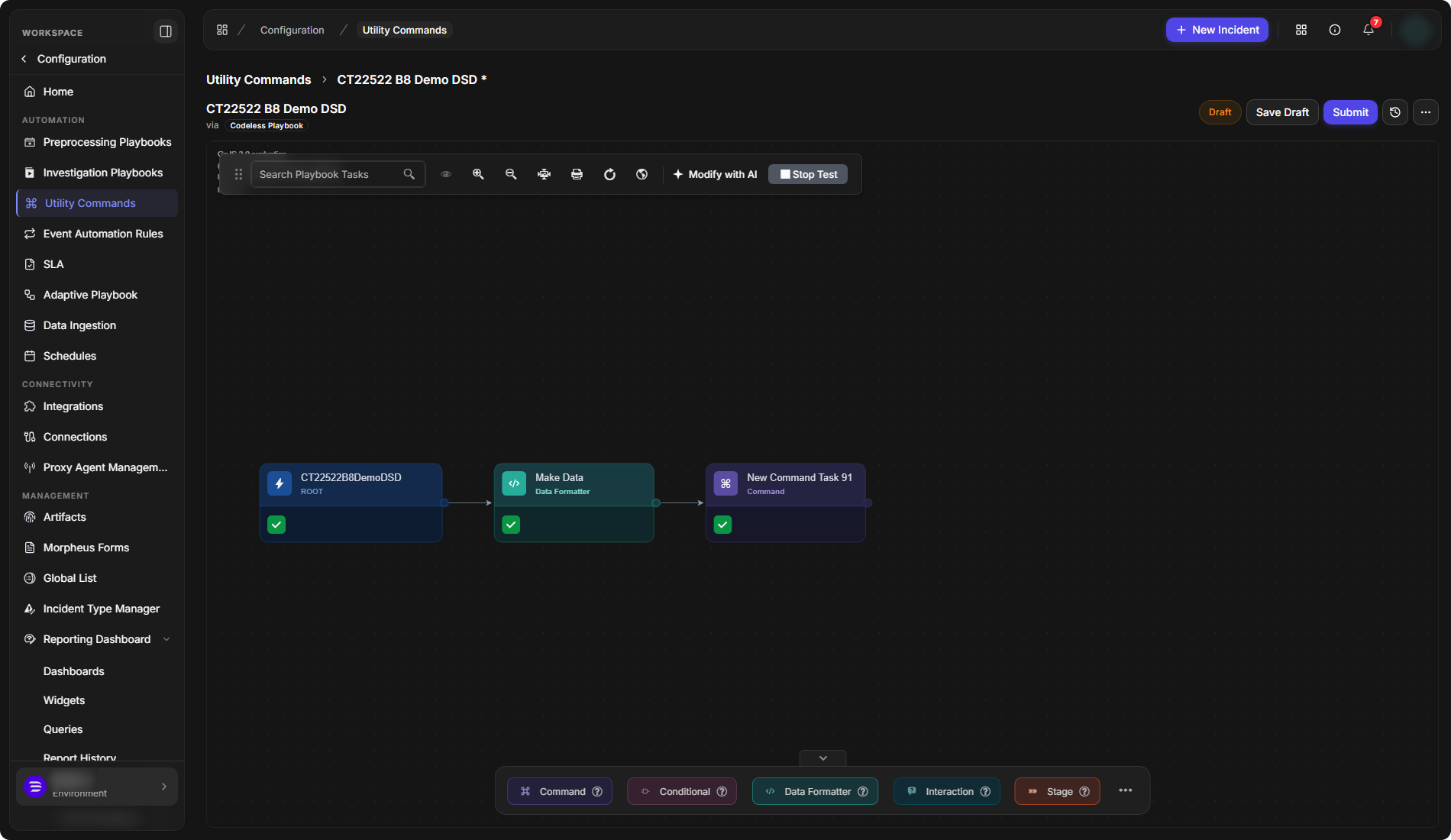Open the Environment switcher chevron

click(x=164, y=787)
